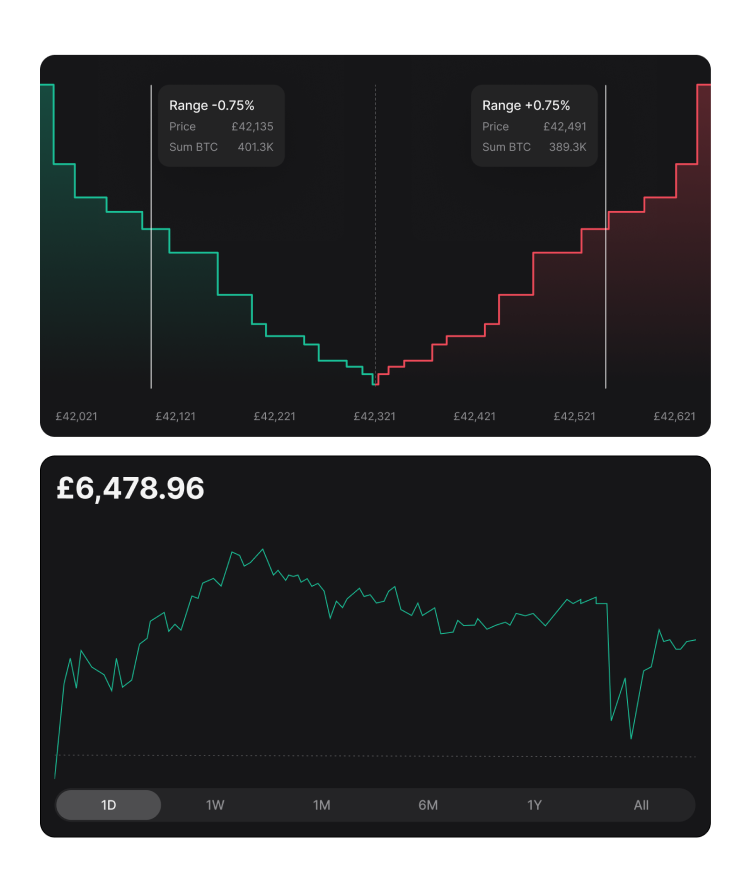Click the £42,121 price axis label
Image resolution: width=750 pixels, height=892 pixels.
[176, 416]
